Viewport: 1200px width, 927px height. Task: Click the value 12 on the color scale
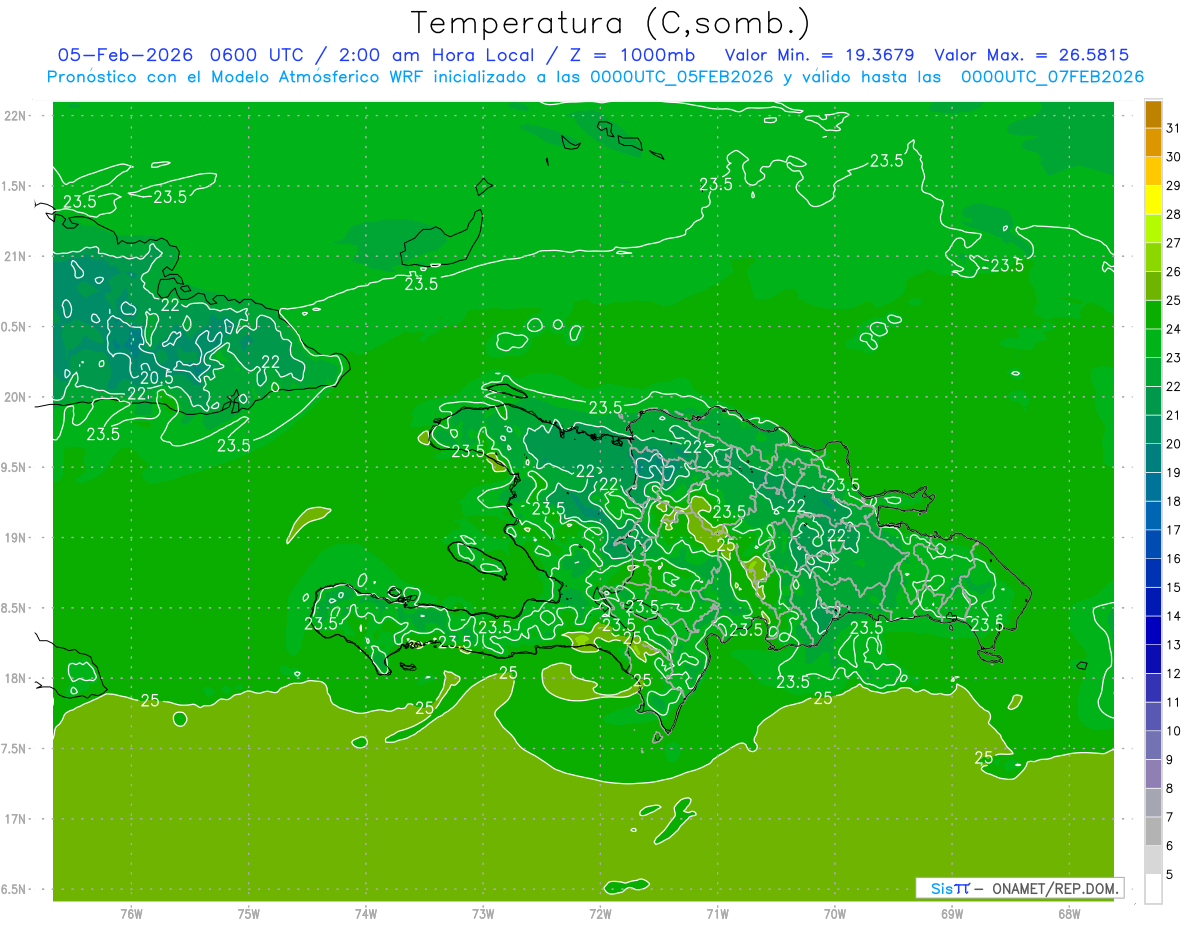pos(1173,674)
